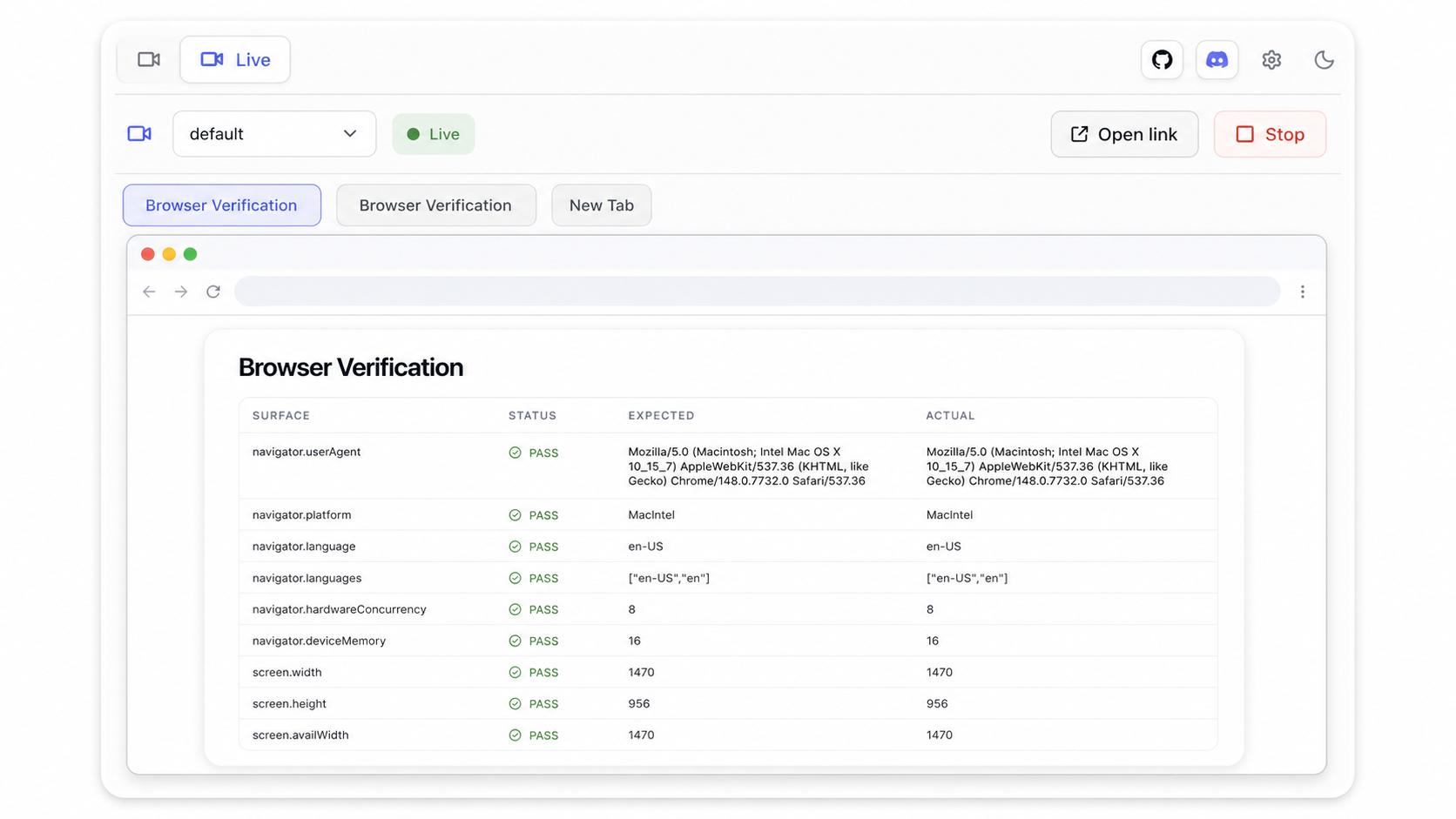
Task: Click PASS check icon for screen.width
Action: [x=516, y=672]
